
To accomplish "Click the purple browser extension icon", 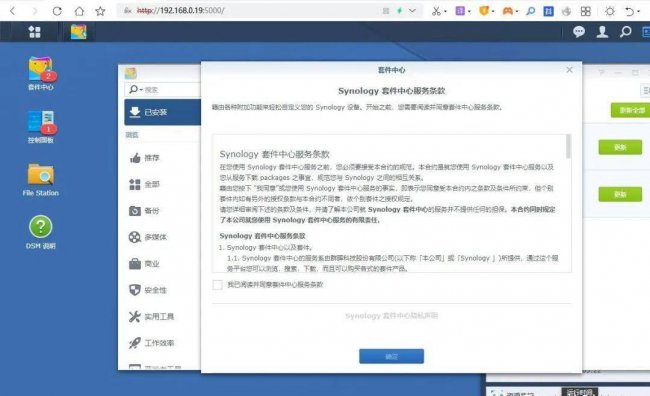I will coord(460,11).
